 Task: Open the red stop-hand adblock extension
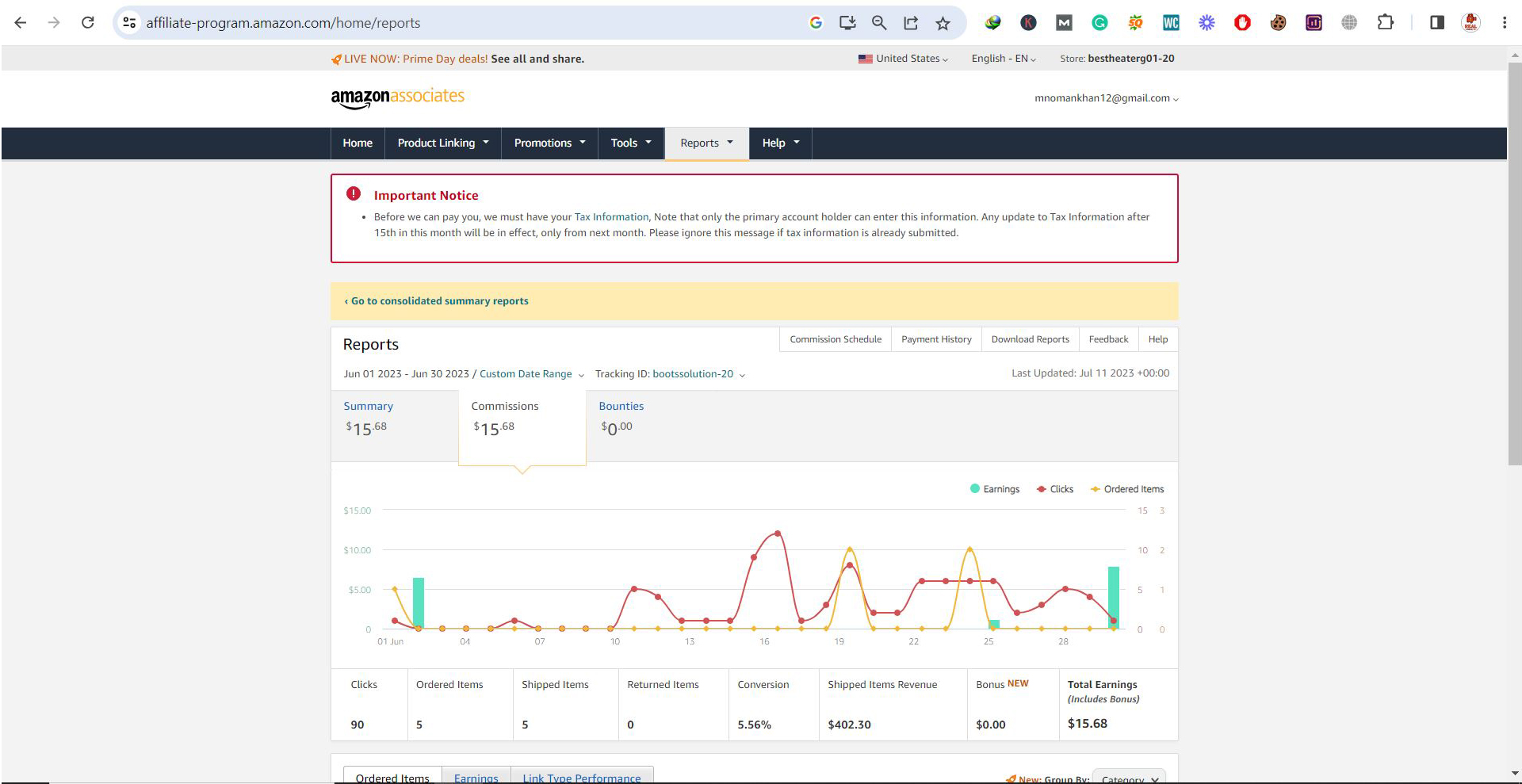(x=1242, y=23)
